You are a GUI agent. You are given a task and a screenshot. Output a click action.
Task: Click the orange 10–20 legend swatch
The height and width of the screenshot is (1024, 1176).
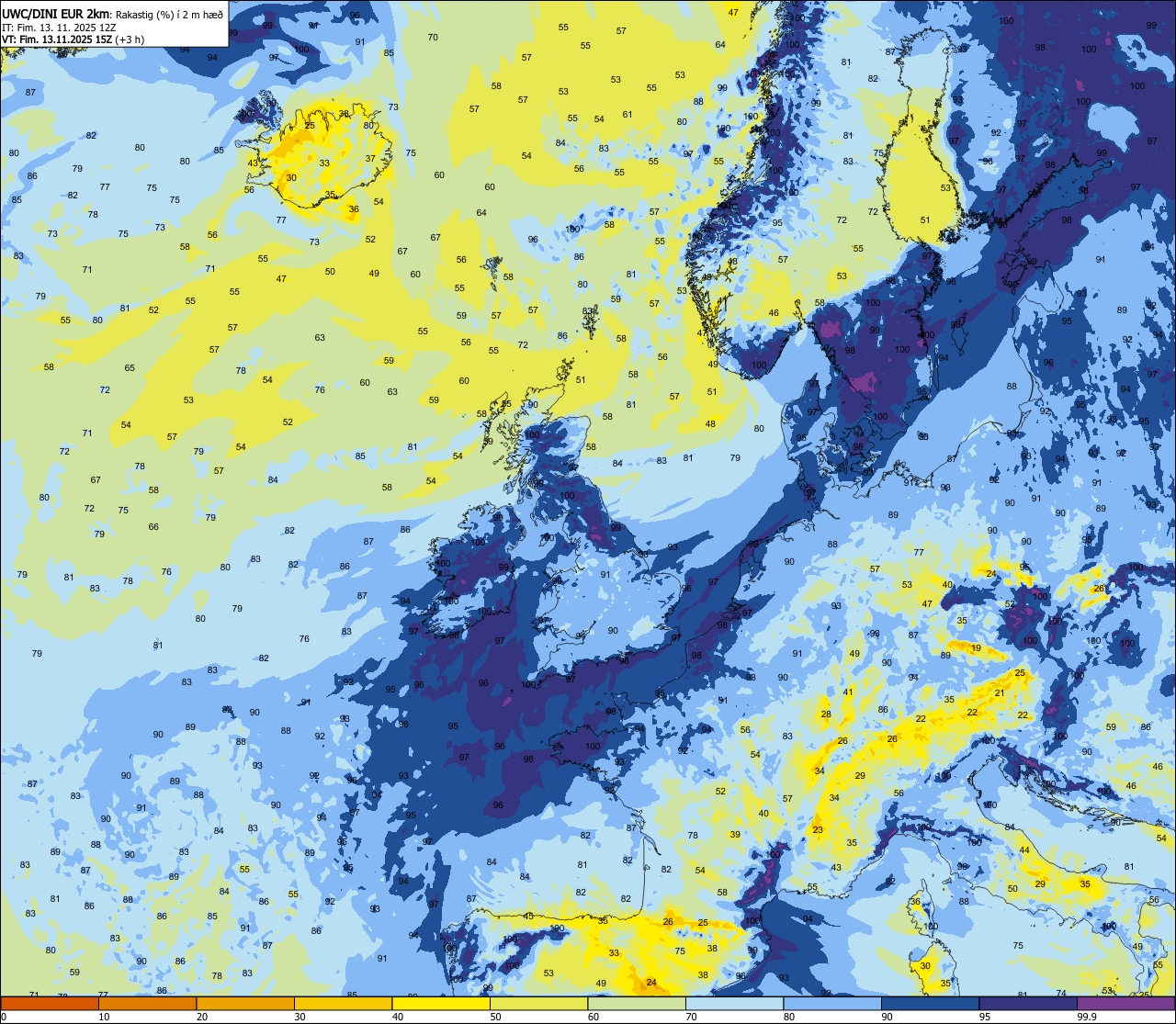click(147, 1003)
